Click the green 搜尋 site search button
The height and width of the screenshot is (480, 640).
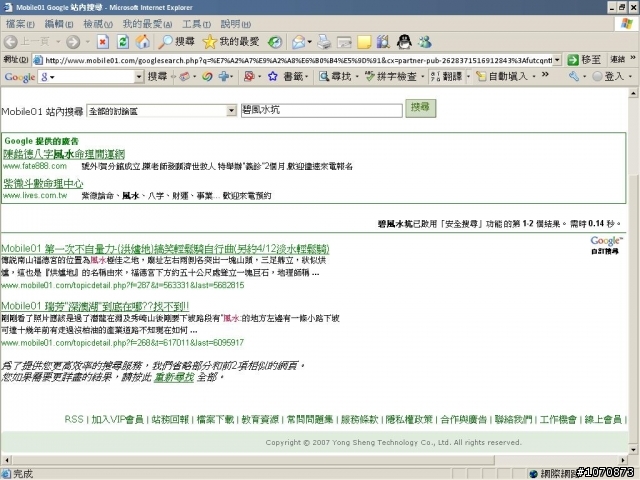pos(420,108)
